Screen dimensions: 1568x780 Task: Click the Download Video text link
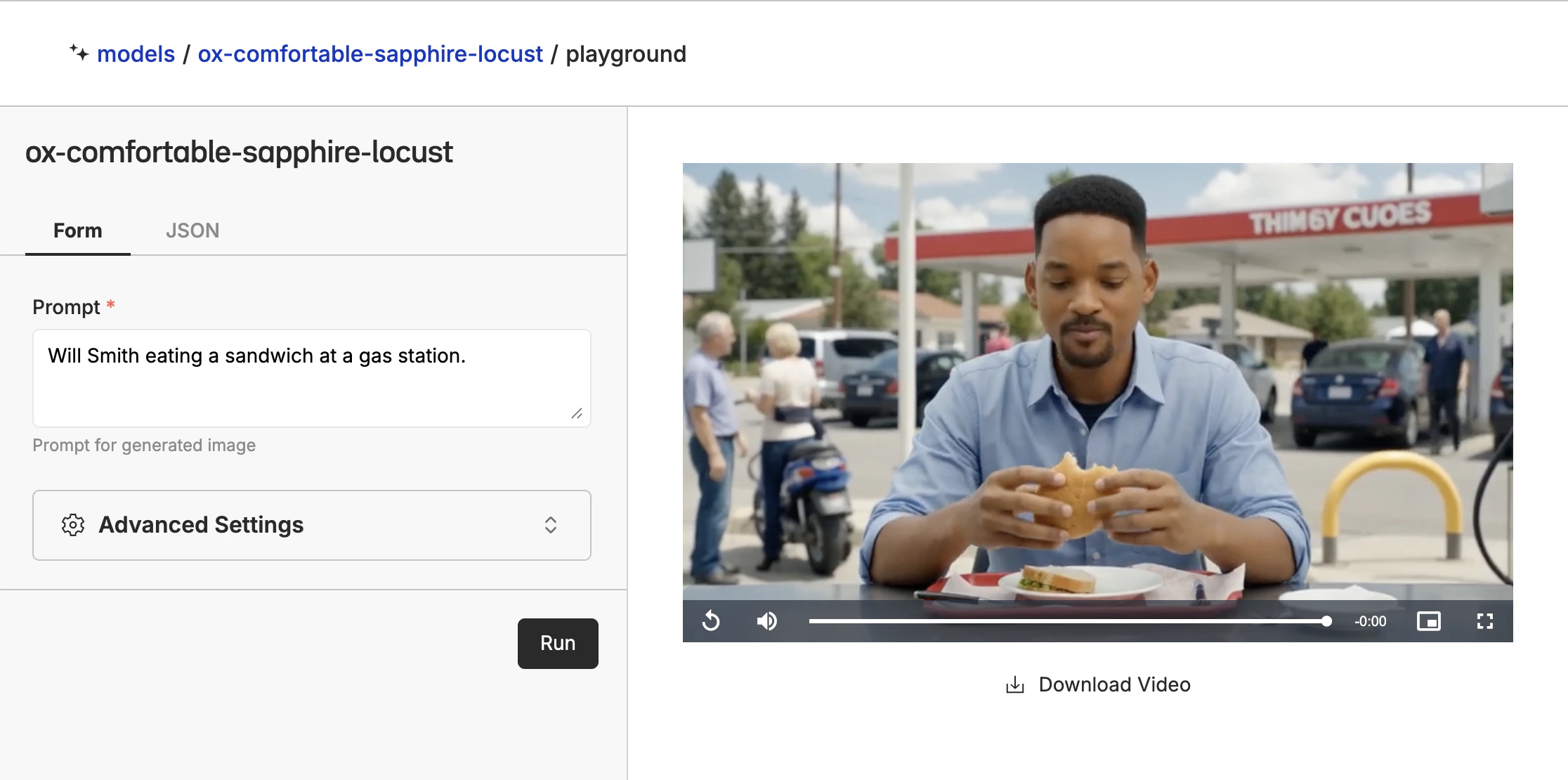click(1114, 684)
